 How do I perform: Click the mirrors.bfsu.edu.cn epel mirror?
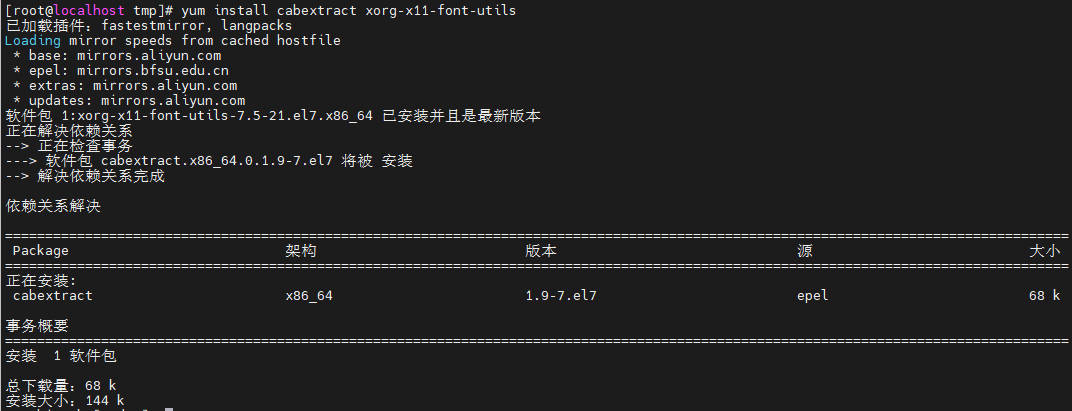152,70
